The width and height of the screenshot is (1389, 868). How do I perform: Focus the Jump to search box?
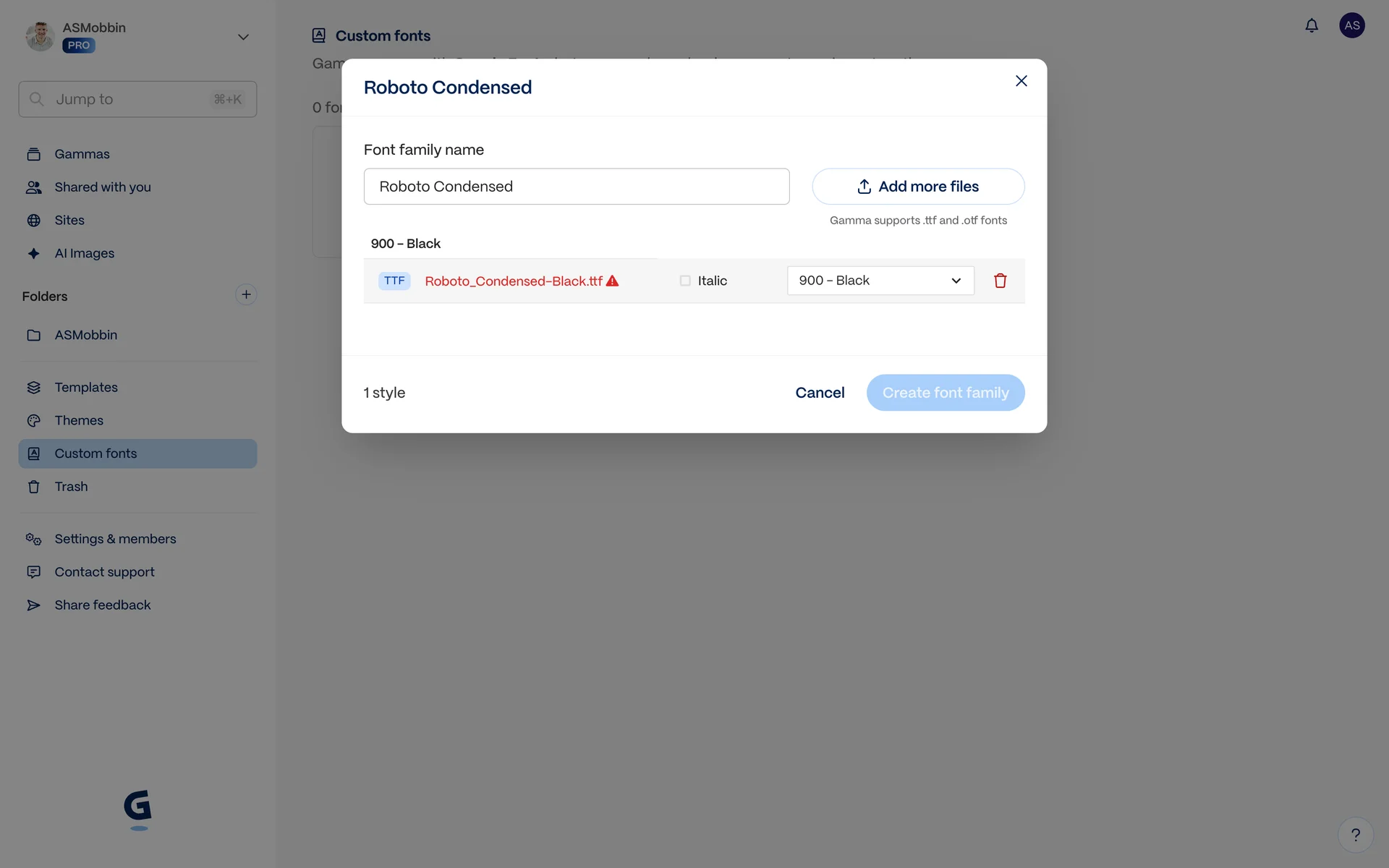tap(137, 99)
